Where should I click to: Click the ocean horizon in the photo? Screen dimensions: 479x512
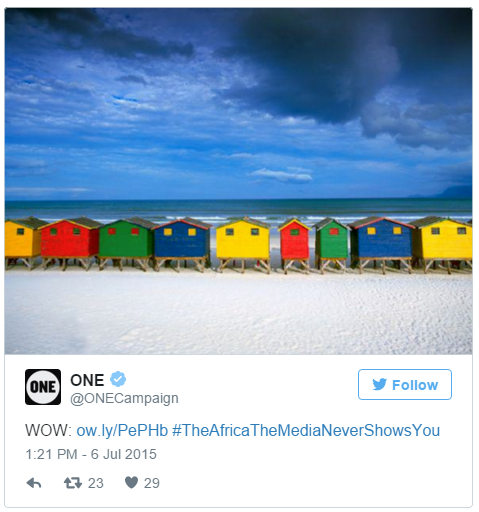pyautogui.click(x=239, y=200)
